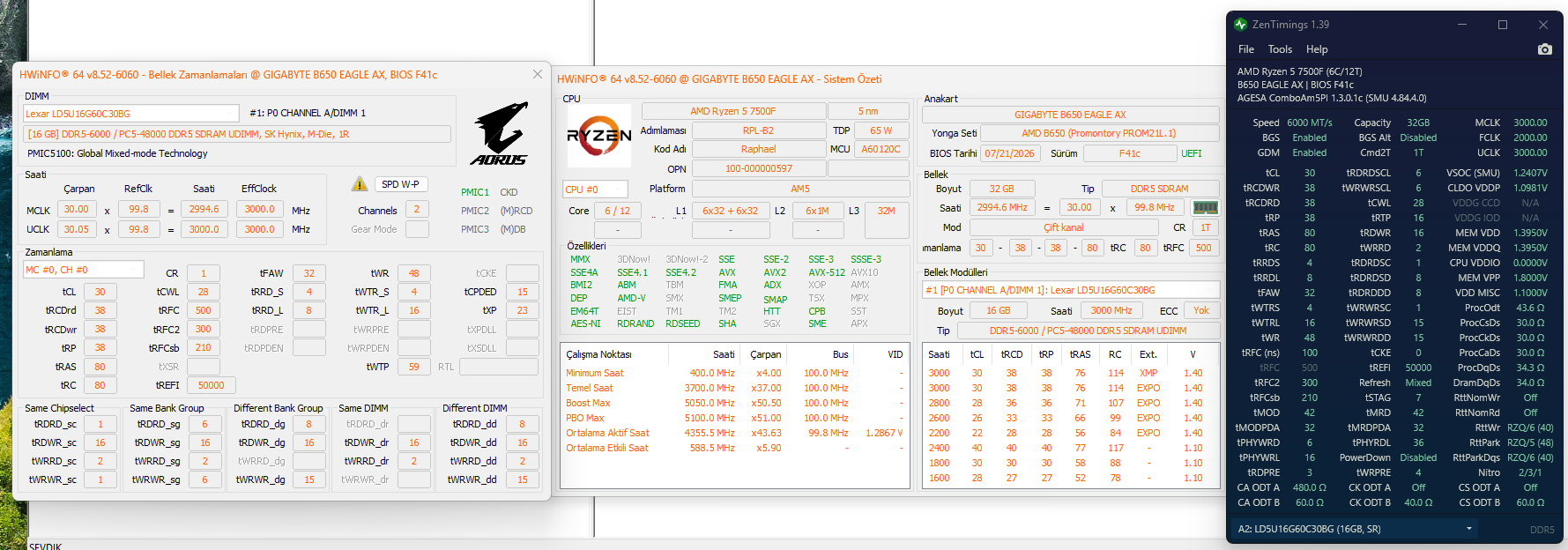The image size is (1568, 550).
Task: Open ZenTimings A2: LD5U16G60C30BG module selector
Action: tap(1354, 529)
